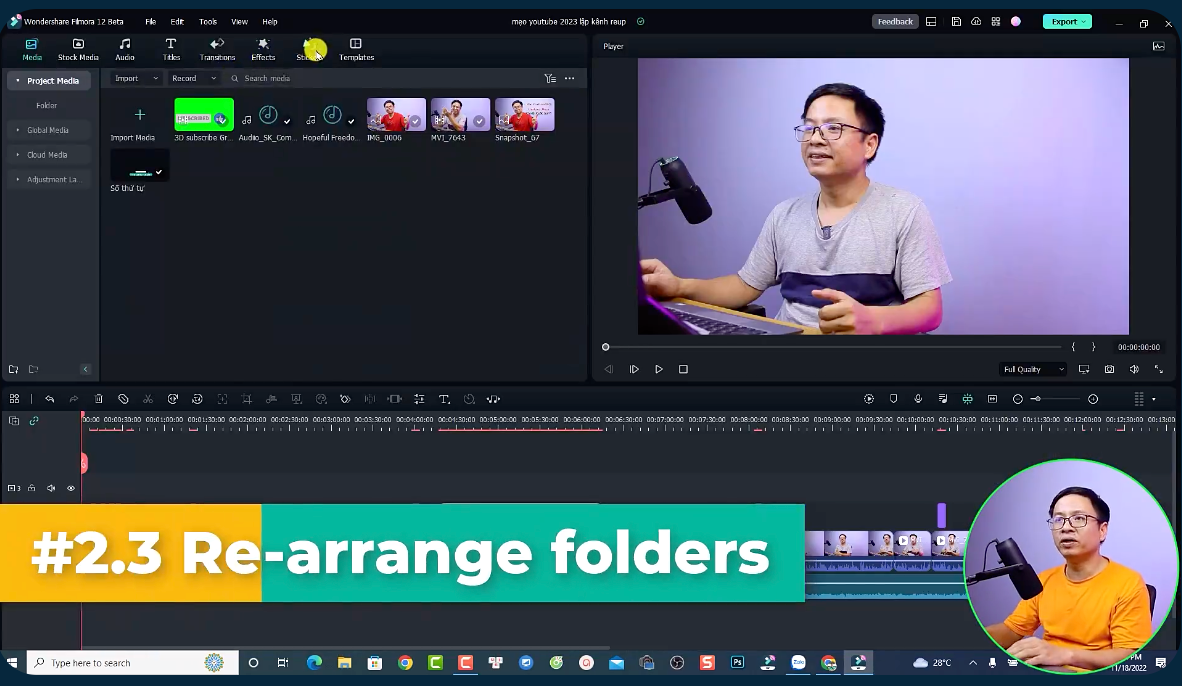Screen dimensions: 1182x686
Task: Click the text T tool icon
Action: [x=444, y=399]
